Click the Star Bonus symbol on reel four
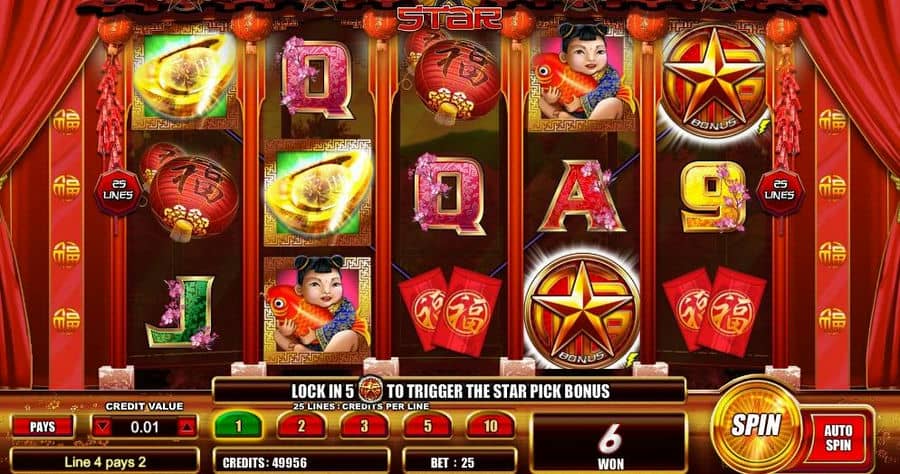This screenshot has height=474, width=900. pos(581,310)
